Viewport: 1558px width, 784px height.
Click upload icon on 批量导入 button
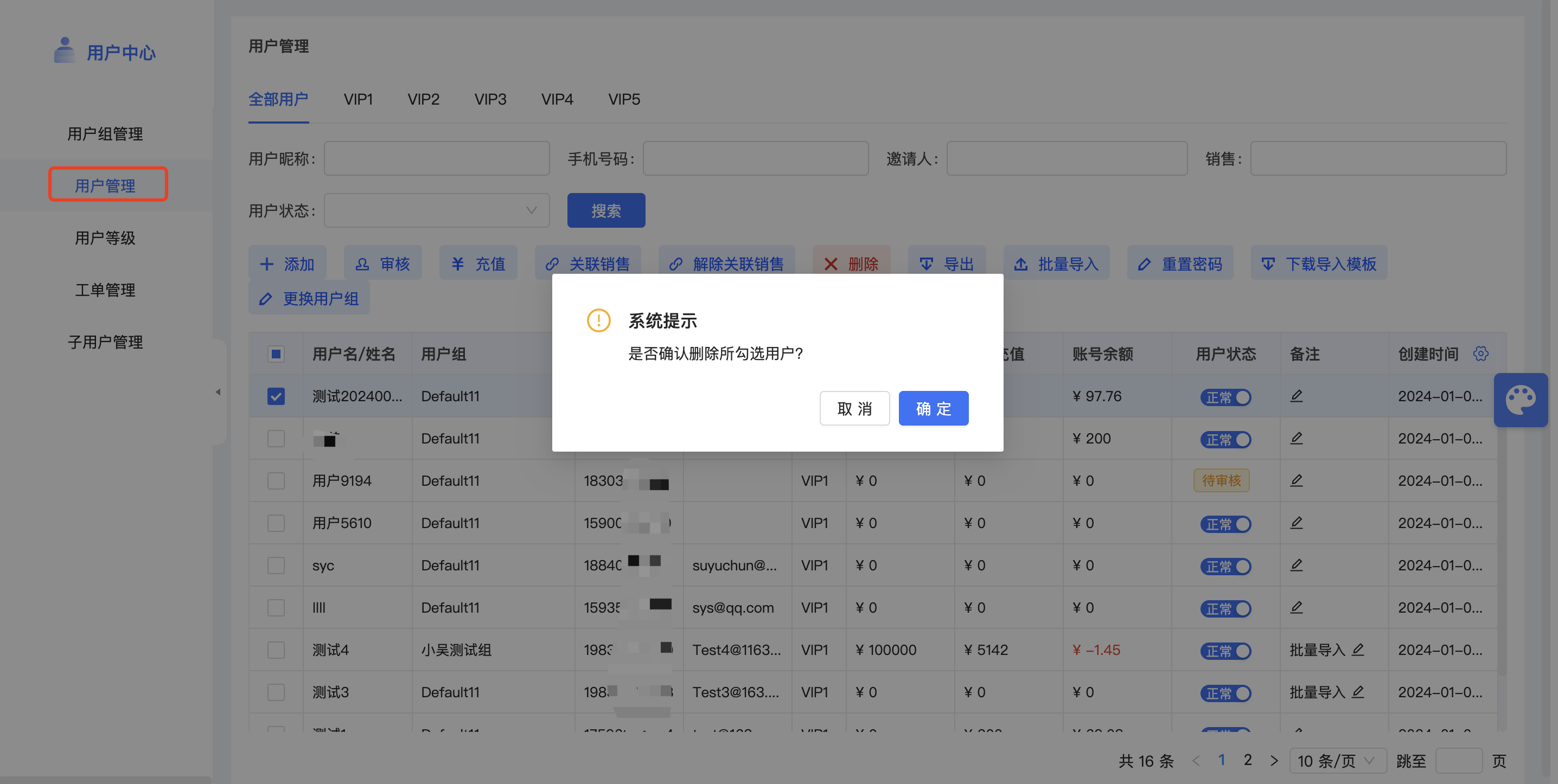[x=1021, y=264]
